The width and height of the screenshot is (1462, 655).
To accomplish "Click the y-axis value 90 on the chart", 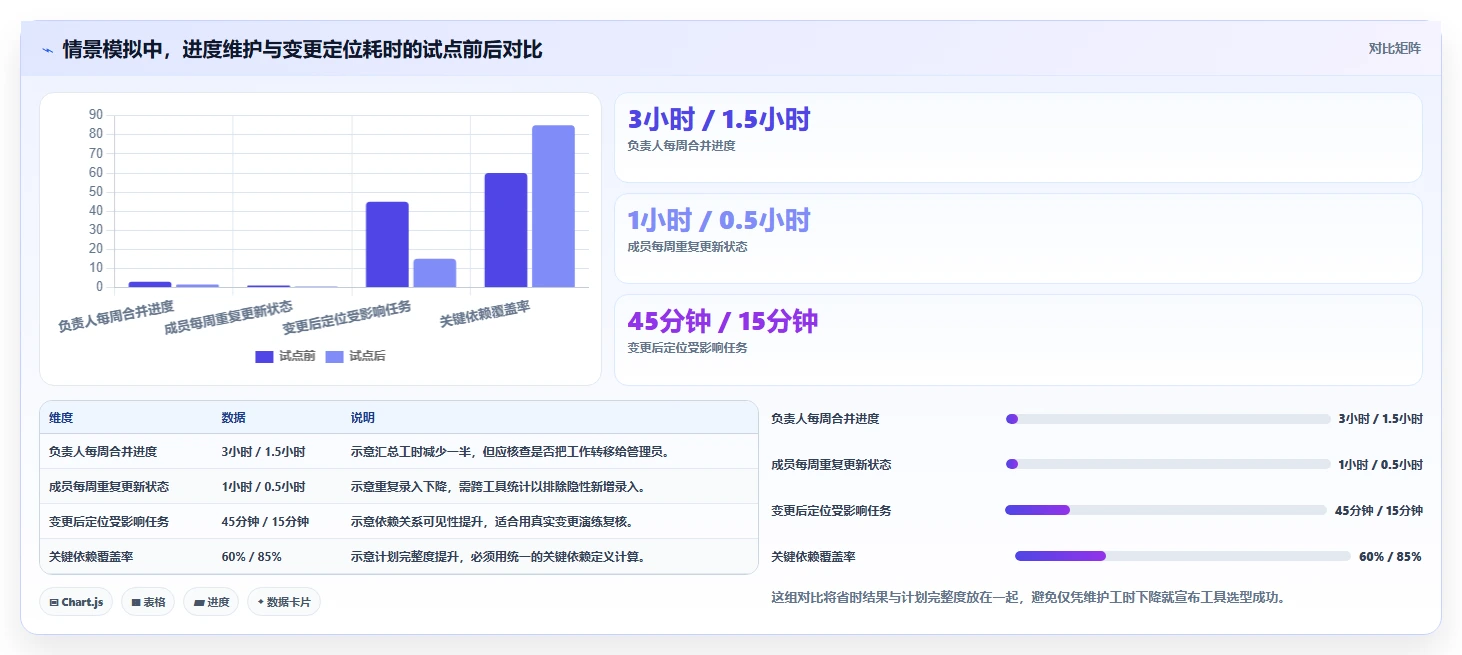I will pyautogui.click(x=96, y=115).
